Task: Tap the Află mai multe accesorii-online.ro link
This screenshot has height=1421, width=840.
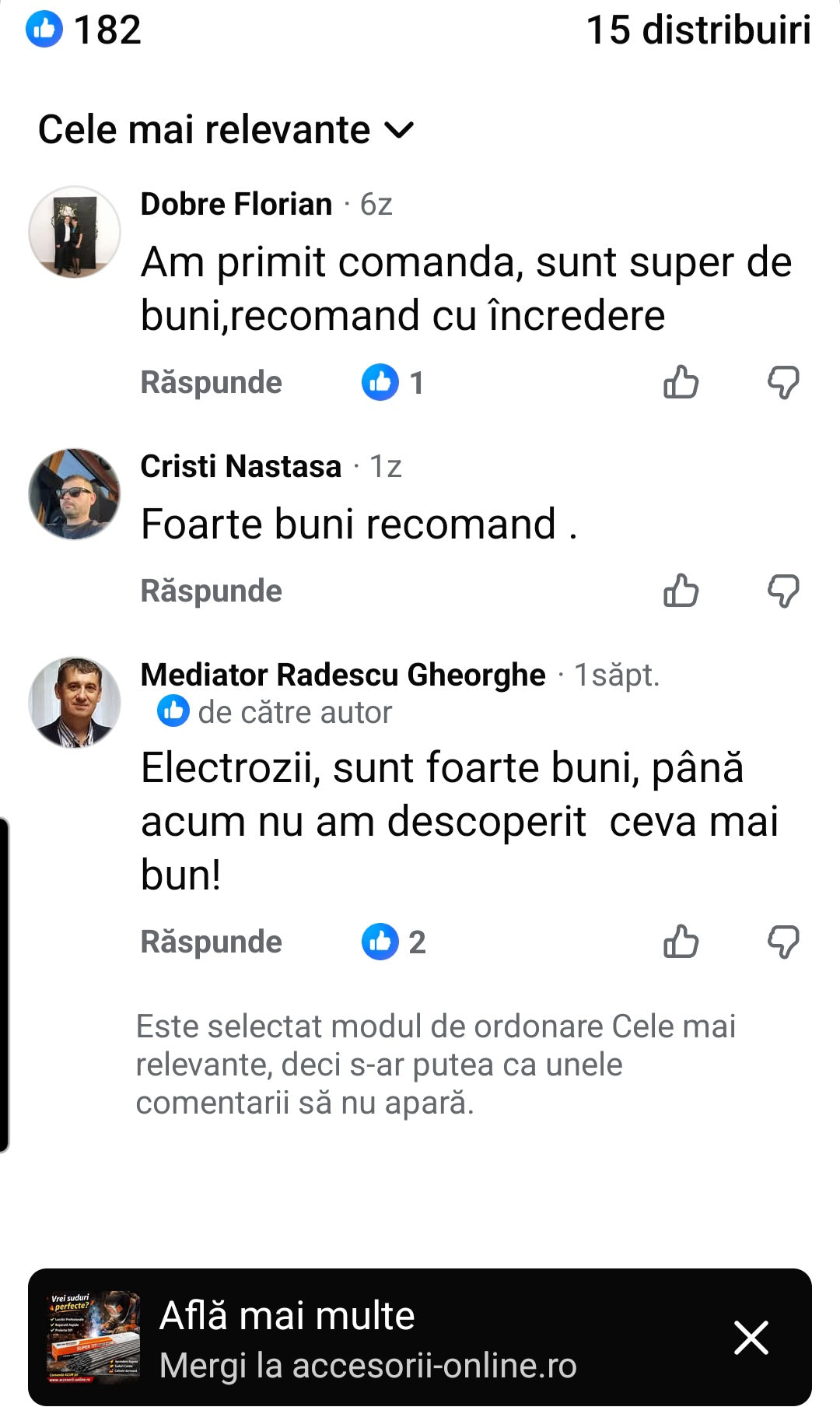Action: [x=367, y=1339]
